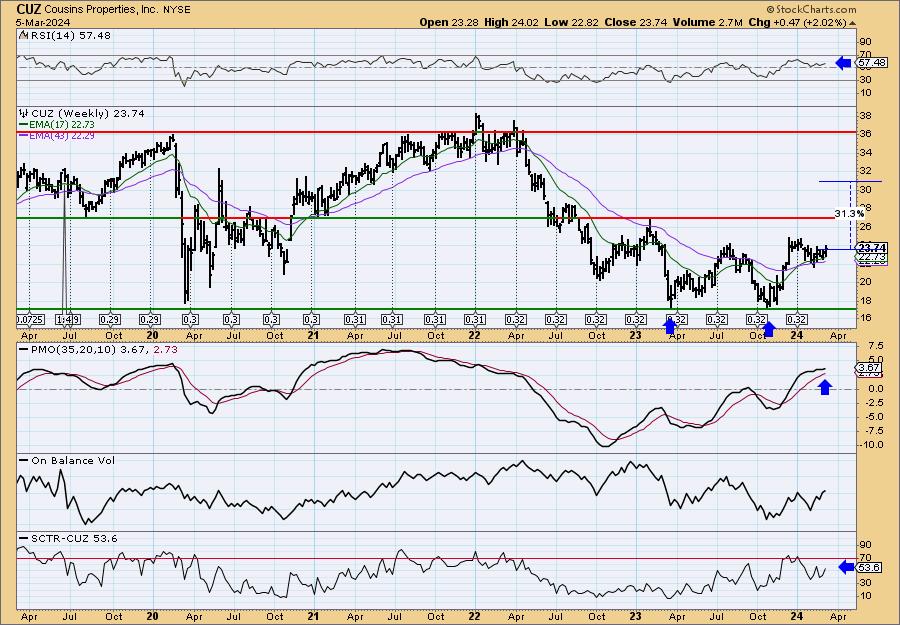Click the green EMA(17) legend line

pos(23,125)
